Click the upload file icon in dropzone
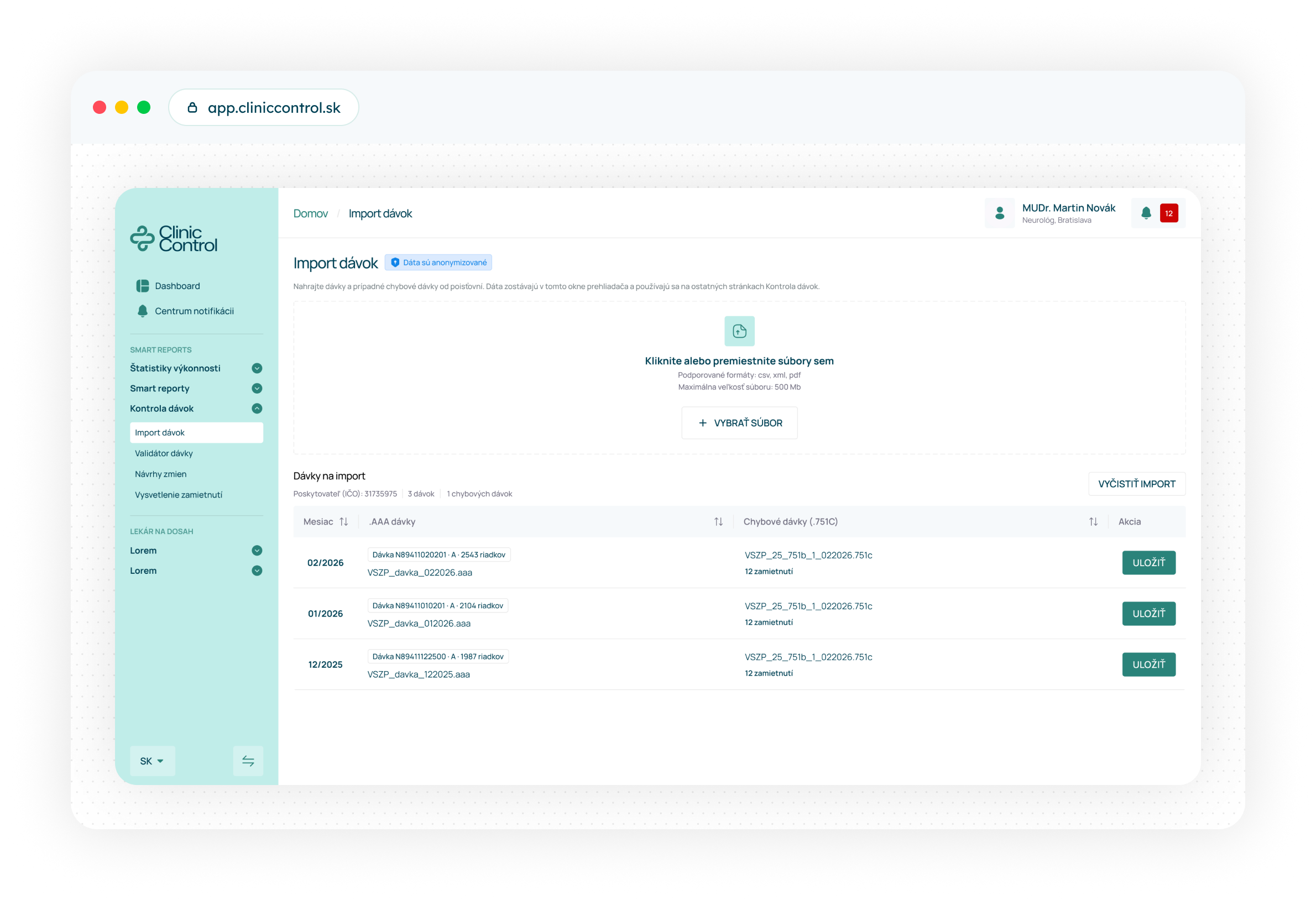Viewport: 1316px width, 900px height. (739, 331)
